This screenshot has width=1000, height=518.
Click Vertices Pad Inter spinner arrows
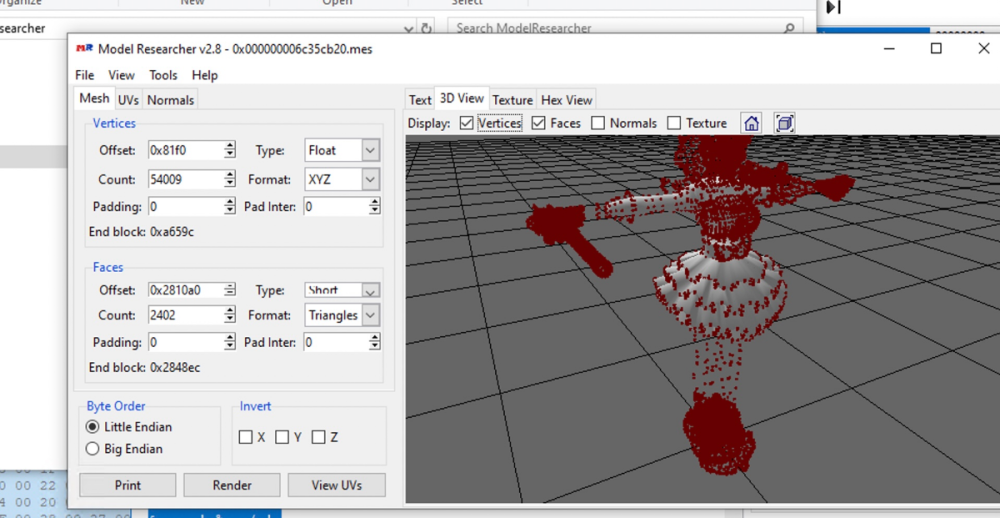click(375, 207)
